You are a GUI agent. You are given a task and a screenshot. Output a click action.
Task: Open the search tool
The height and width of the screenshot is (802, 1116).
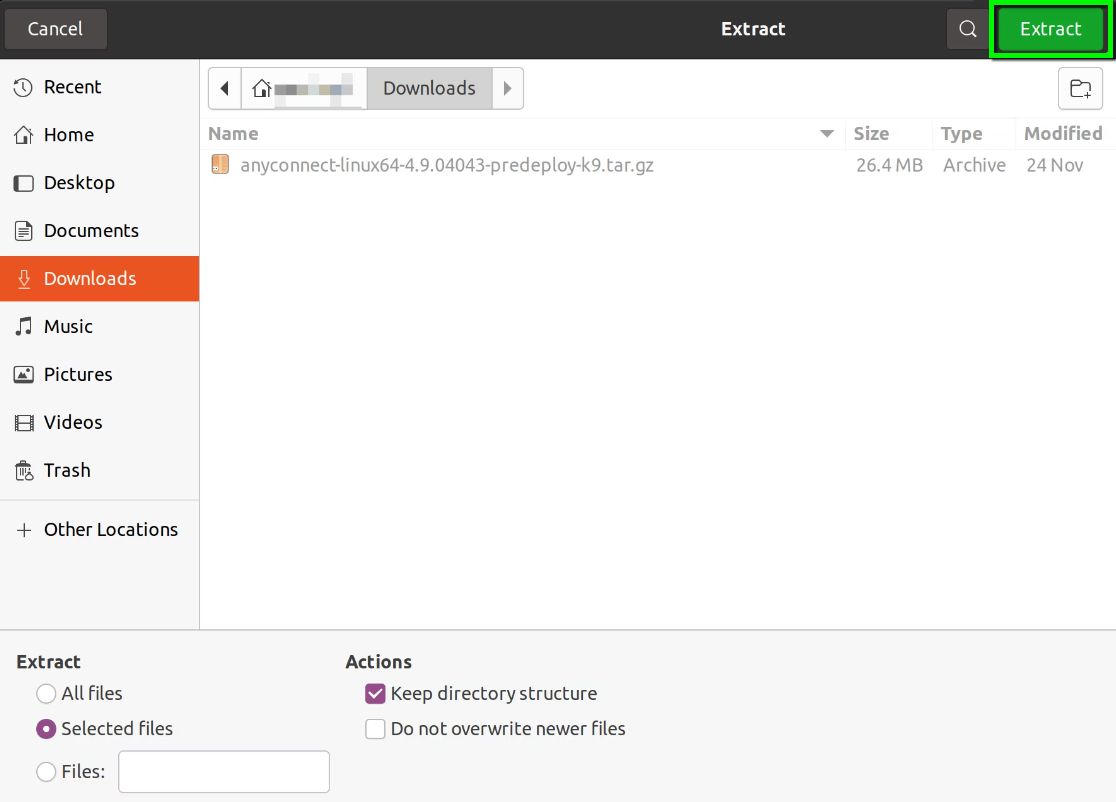click(967, 29)
